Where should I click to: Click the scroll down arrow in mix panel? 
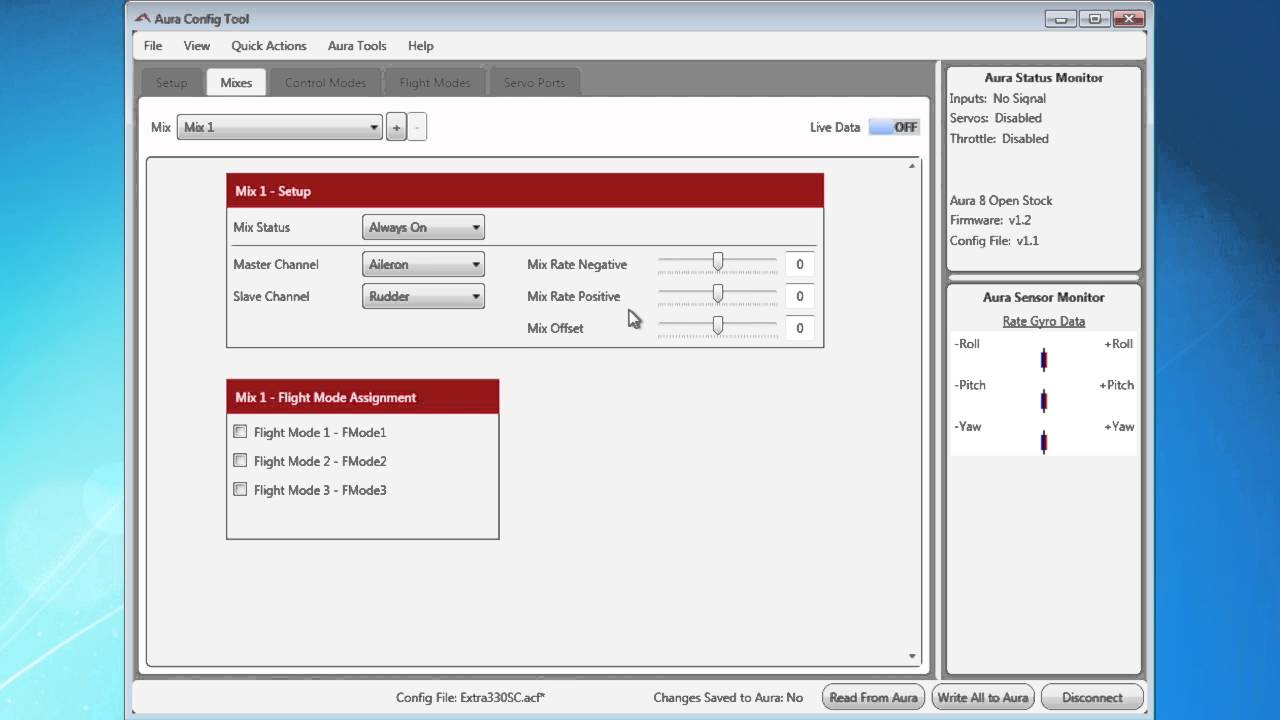[912, 657]
